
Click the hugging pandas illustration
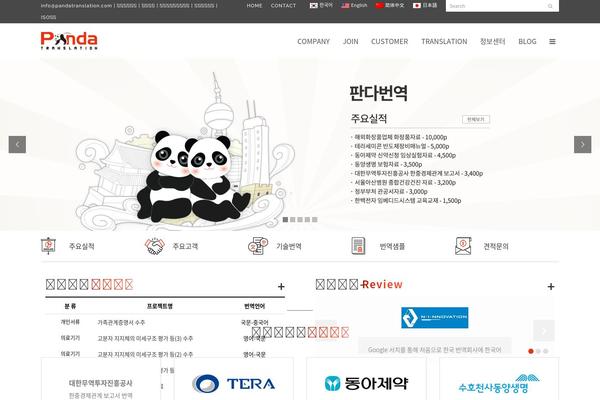coord(193,178)
